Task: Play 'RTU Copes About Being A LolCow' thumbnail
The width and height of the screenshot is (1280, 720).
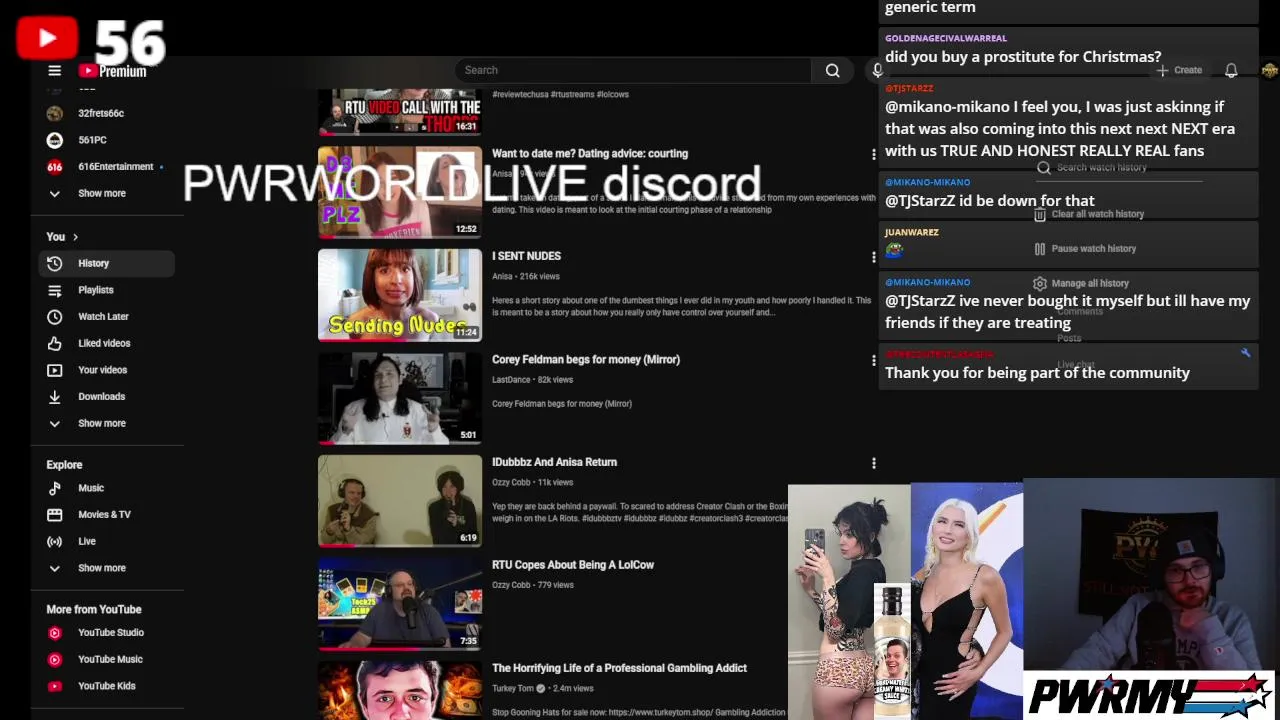Action: pyautogui.click(x=400, y=604)
